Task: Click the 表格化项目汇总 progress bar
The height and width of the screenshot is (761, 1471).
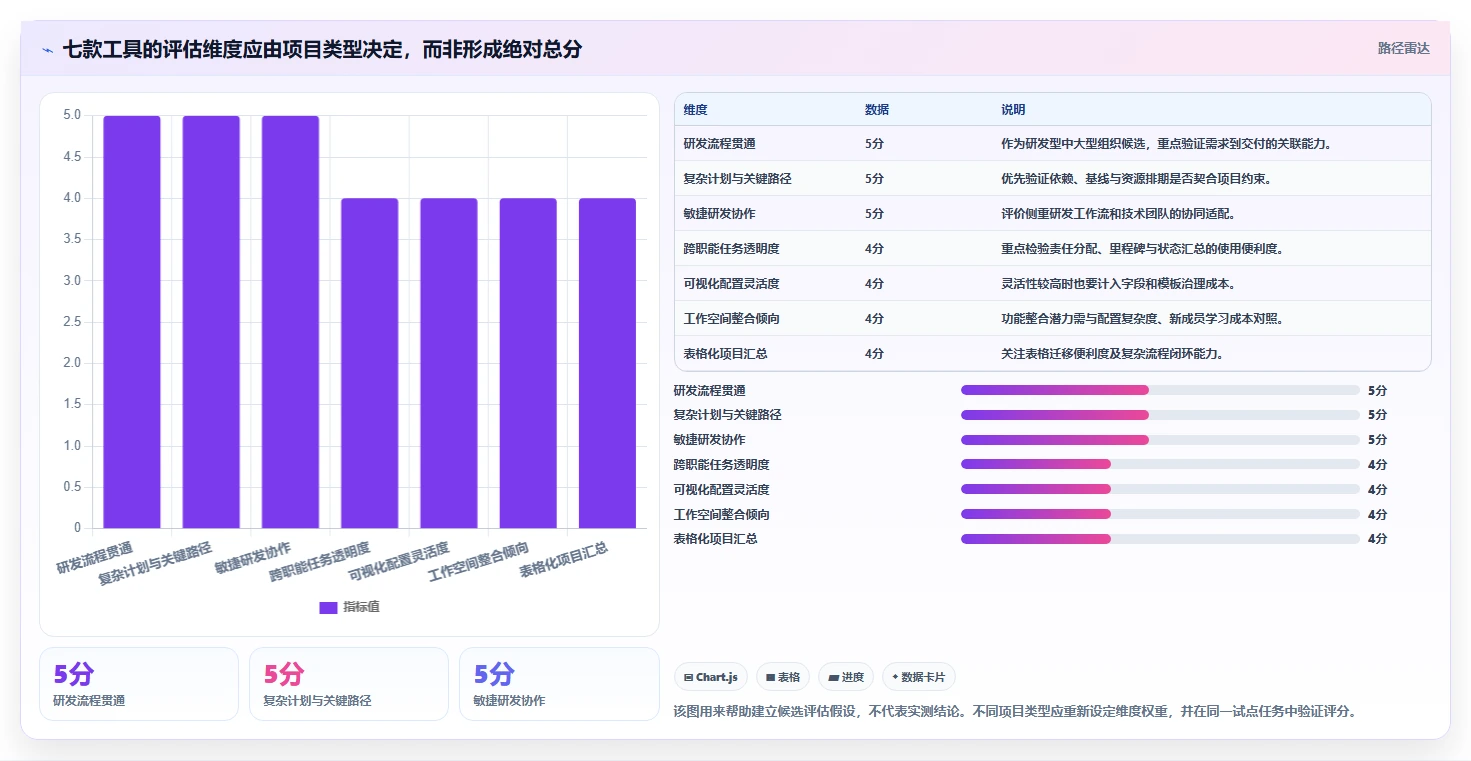Action: 1160,539
